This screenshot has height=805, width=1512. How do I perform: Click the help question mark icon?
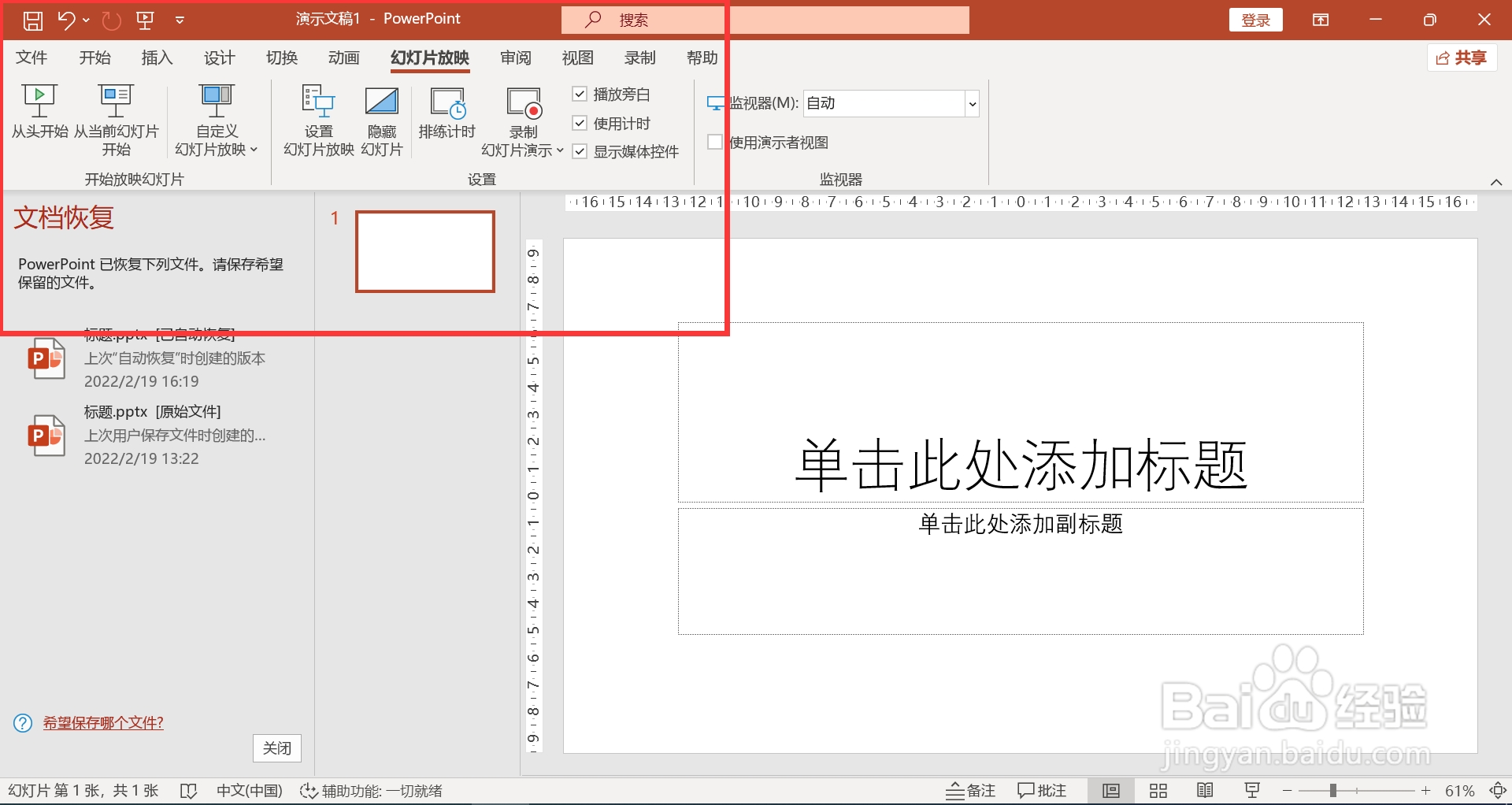[23, 722]
